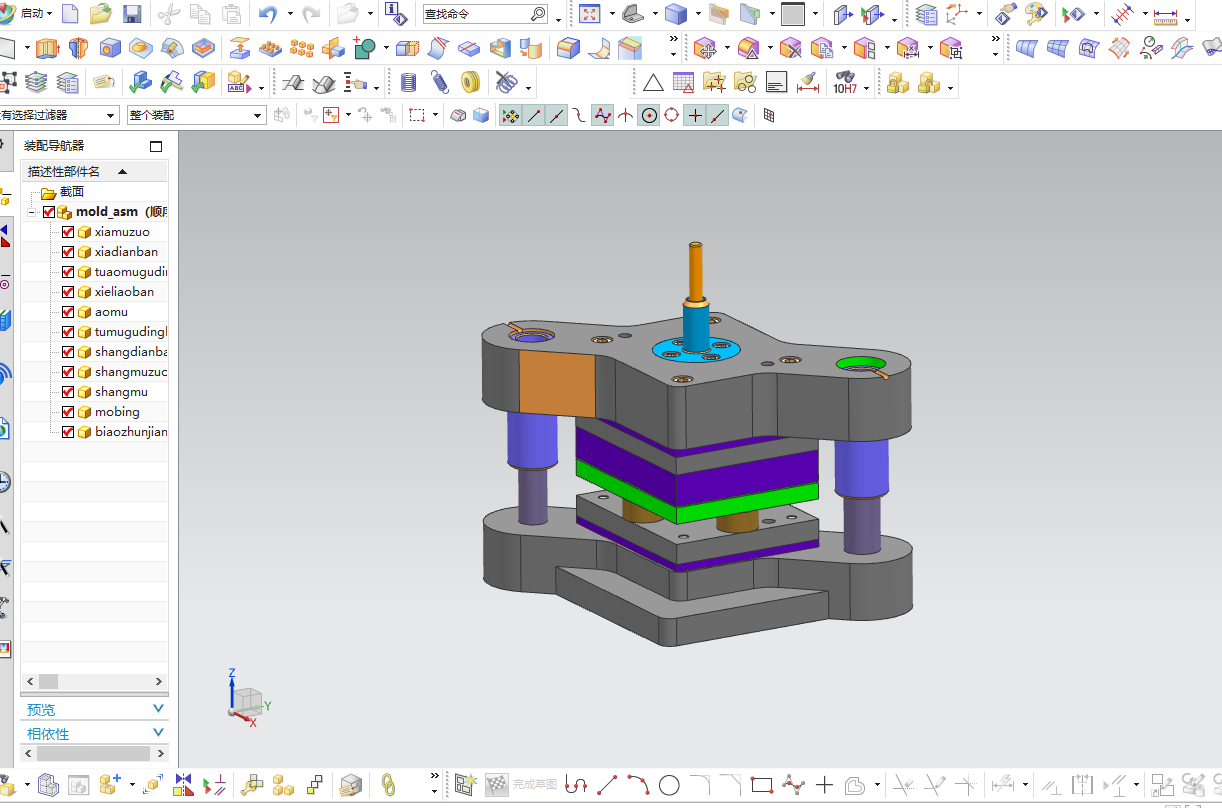Screen dimensions: 1222x808
Task: Click the Fit view icon
Action: (x=589, y=14)
